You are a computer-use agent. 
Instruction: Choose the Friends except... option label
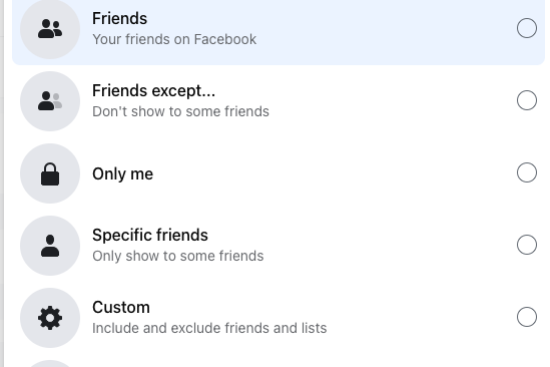coord(154,91)
